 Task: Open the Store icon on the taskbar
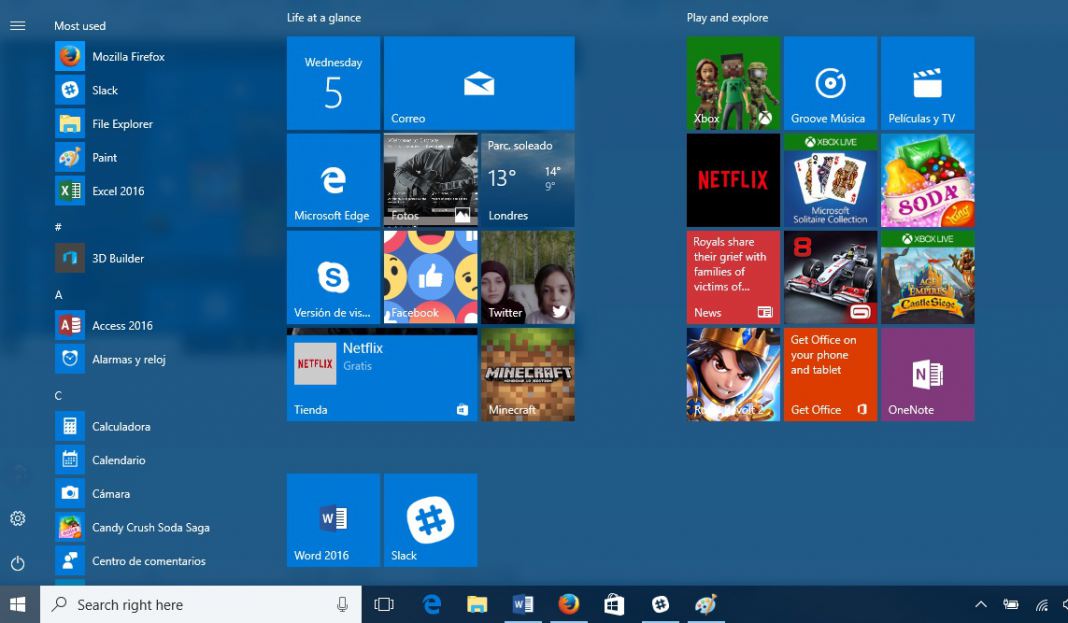tap(614, 605)
